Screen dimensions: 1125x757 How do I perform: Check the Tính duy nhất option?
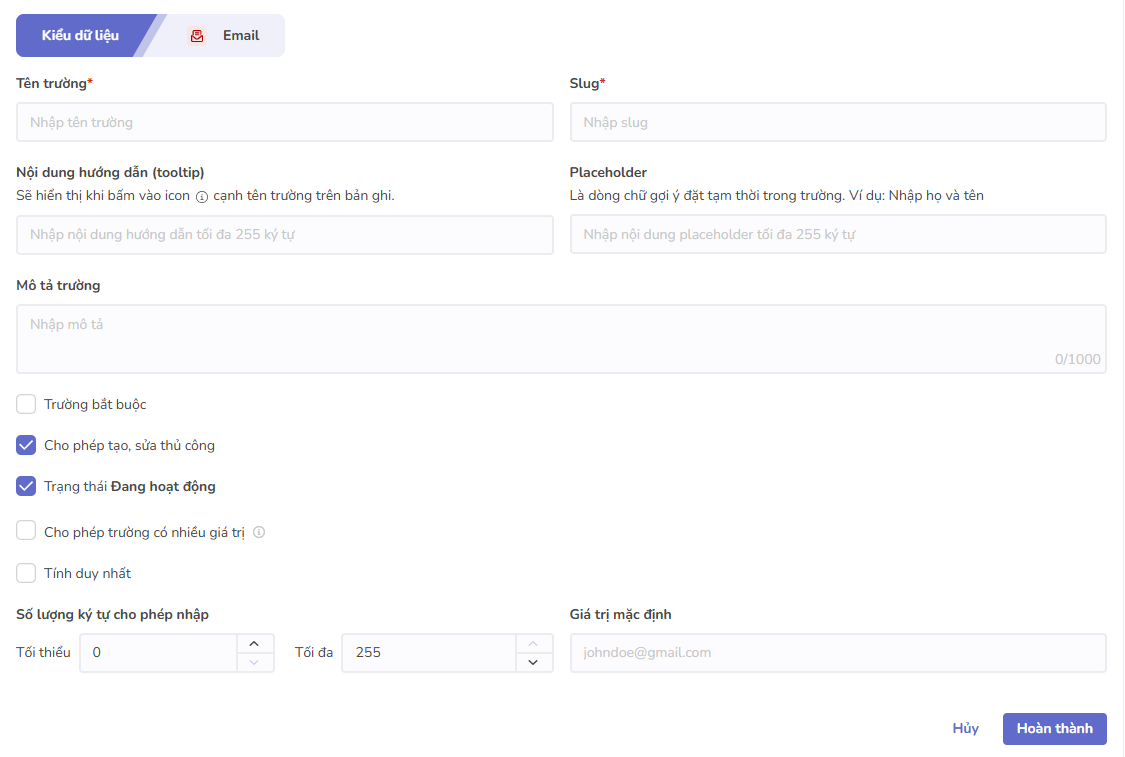click(26, 573)
